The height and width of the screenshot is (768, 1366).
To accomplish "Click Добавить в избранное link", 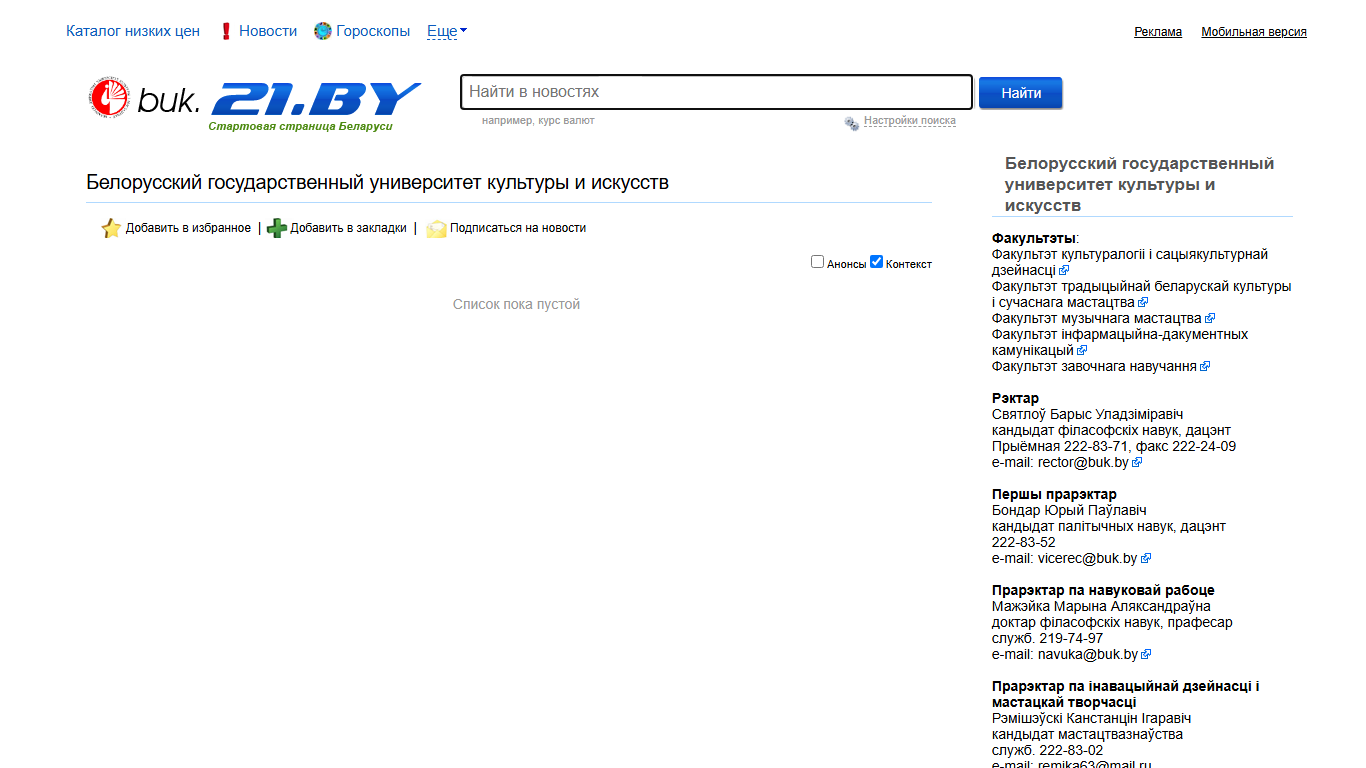I will [188, 228].
